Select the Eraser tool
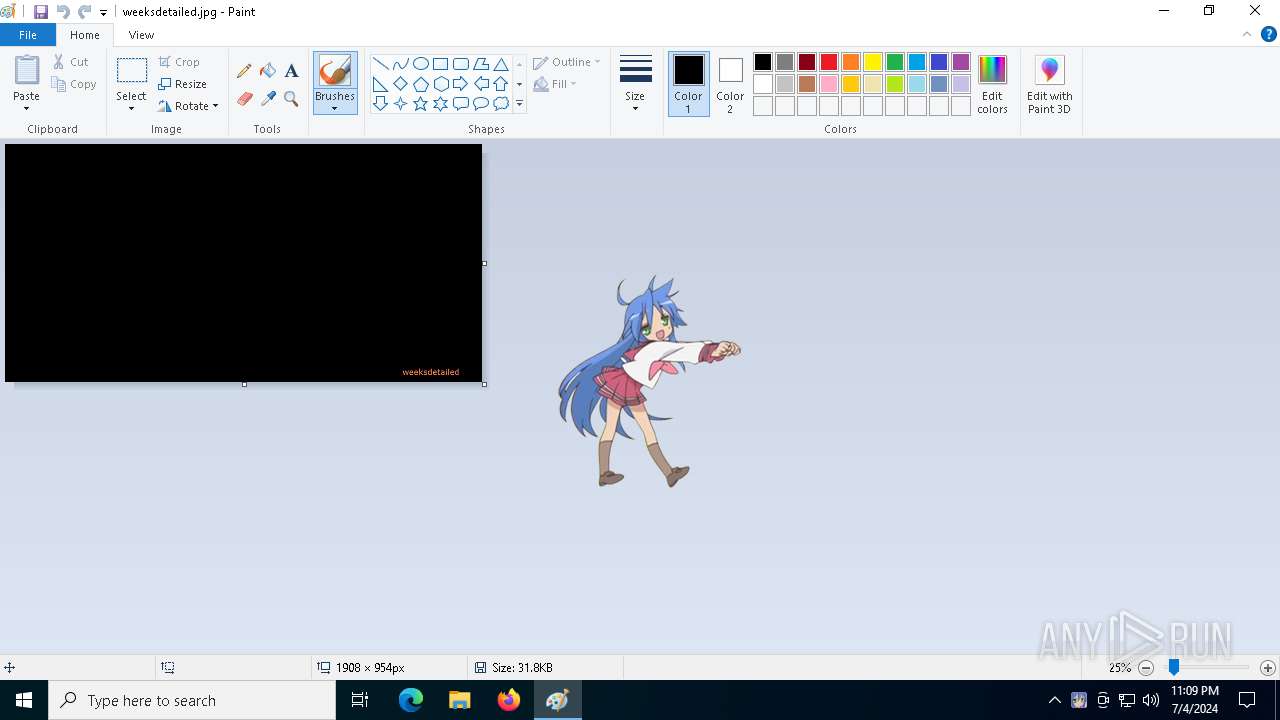 click(x=244, y=98)
